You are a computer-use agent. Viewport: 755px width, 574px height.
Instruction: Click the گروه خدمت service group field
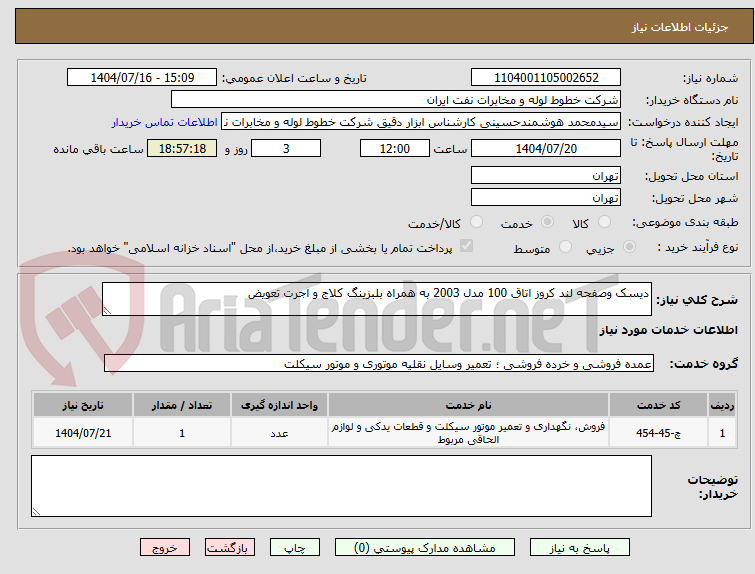(378, 364)
